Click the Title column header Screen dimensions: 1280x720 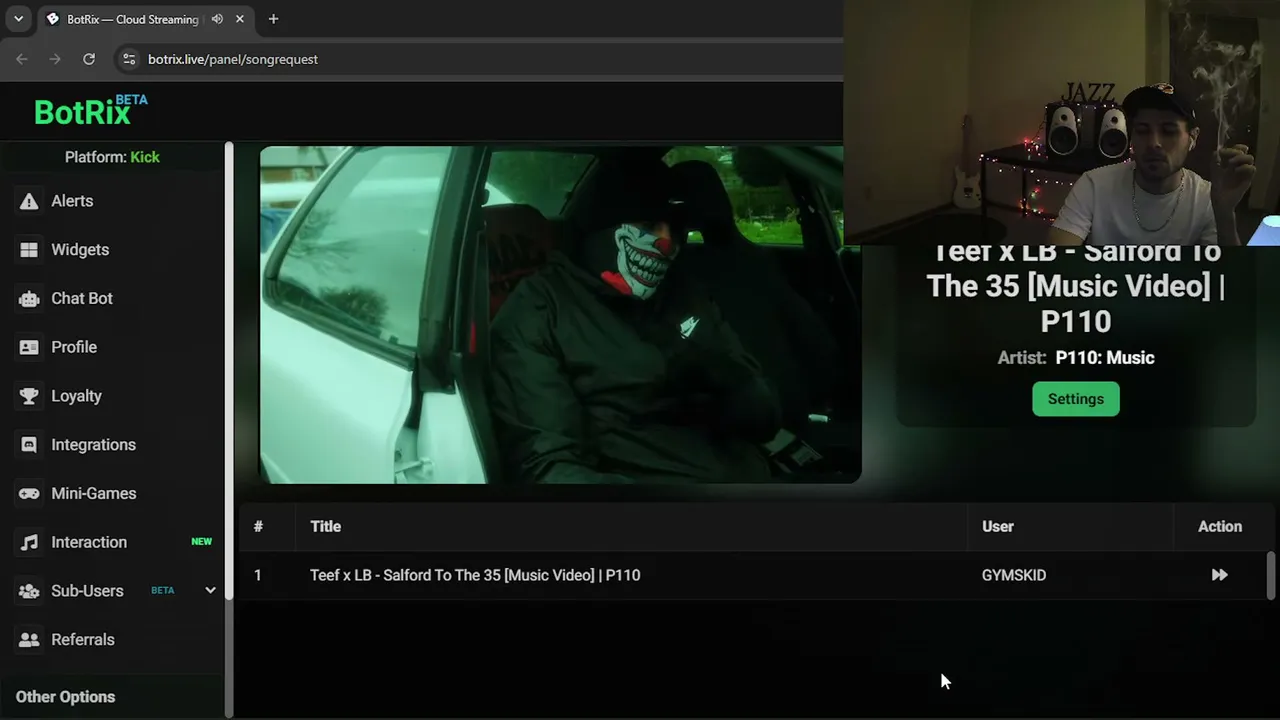click(x=325, y=527)
